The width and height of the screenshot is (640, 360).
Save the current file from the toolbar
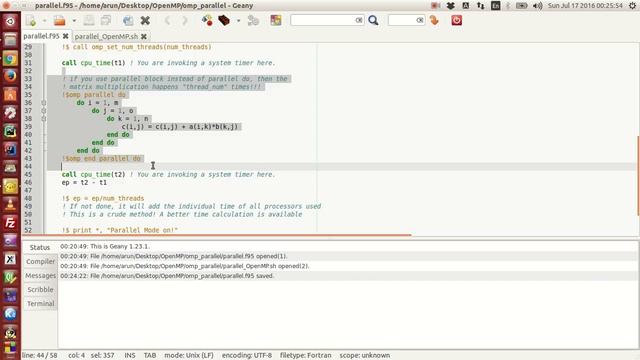point(89,20)
